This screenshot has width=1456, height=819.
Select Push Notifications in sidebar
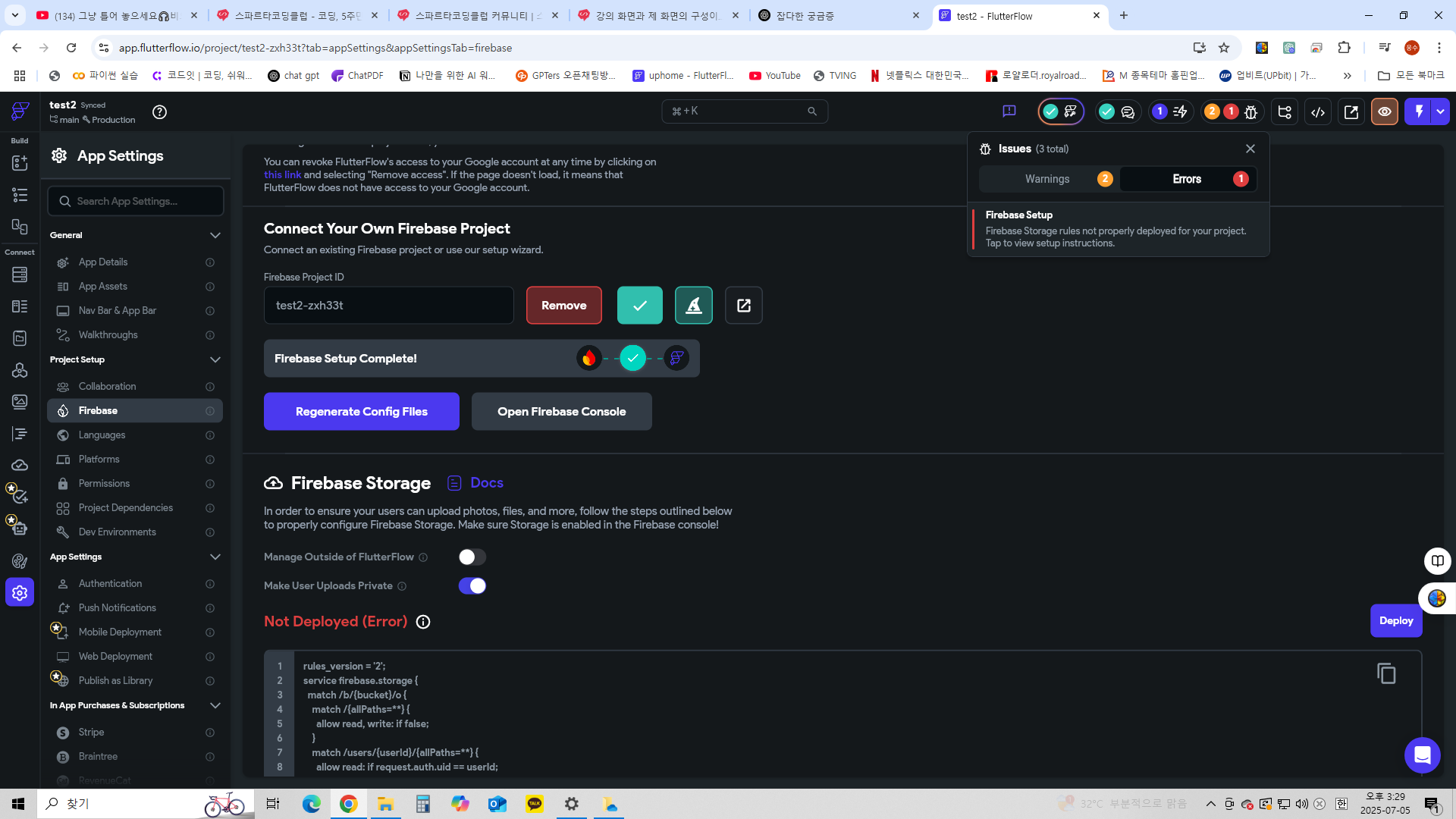tap(135, 608)
